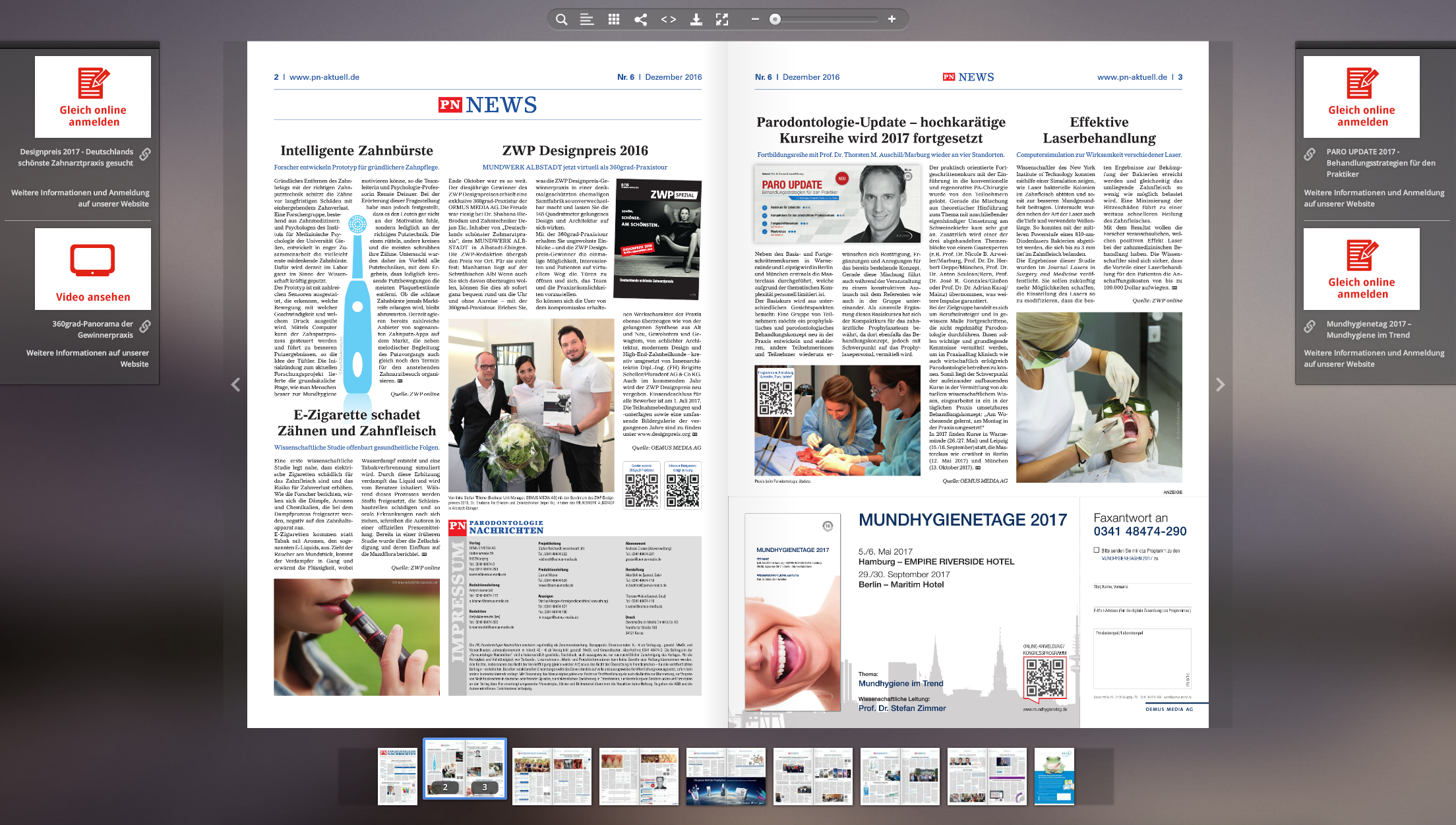Click 'Faxantwort an 0341 48474-290' text
Screen dimensions: 1456x825
tap(1140, 525)
